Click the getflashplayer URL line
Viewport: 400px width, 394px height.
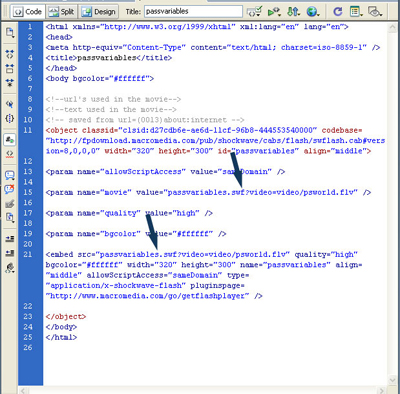tap(154, 296)
